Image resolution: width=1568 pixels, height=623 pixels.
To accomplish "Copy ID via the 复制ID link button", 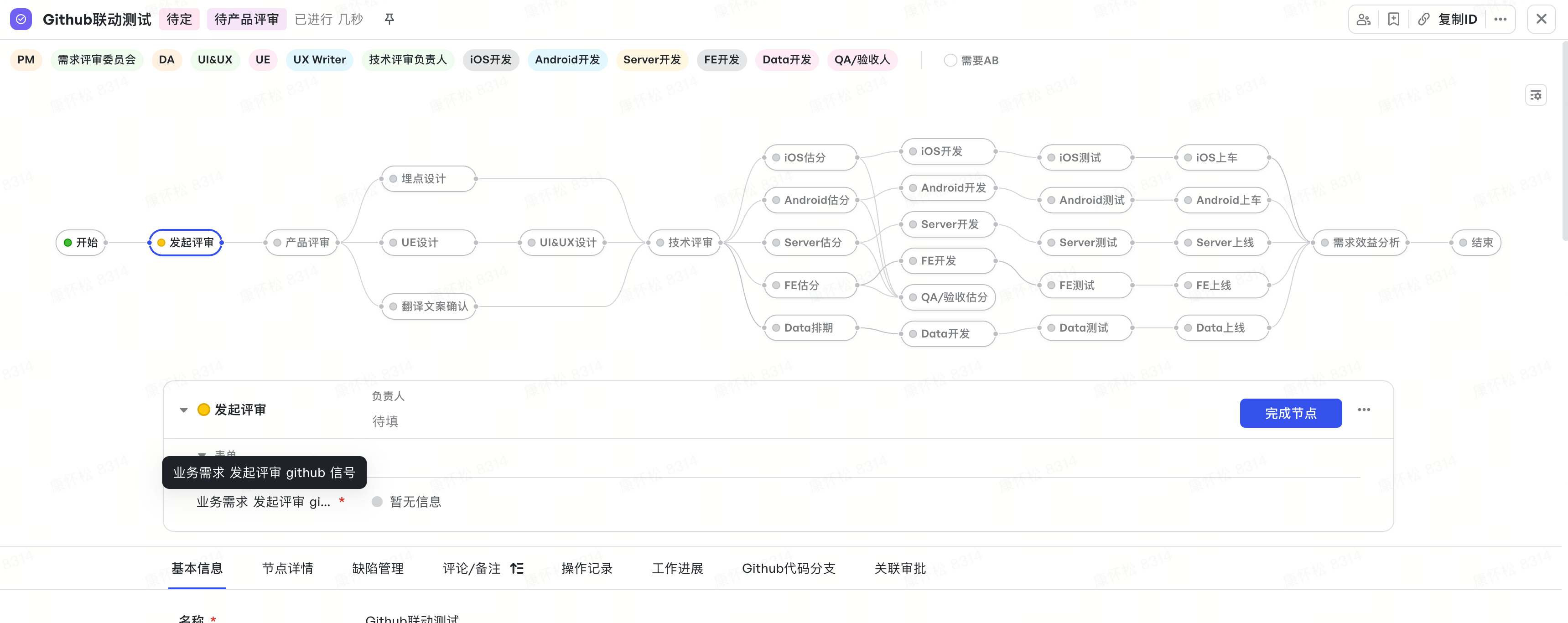I will (1448, 20).
